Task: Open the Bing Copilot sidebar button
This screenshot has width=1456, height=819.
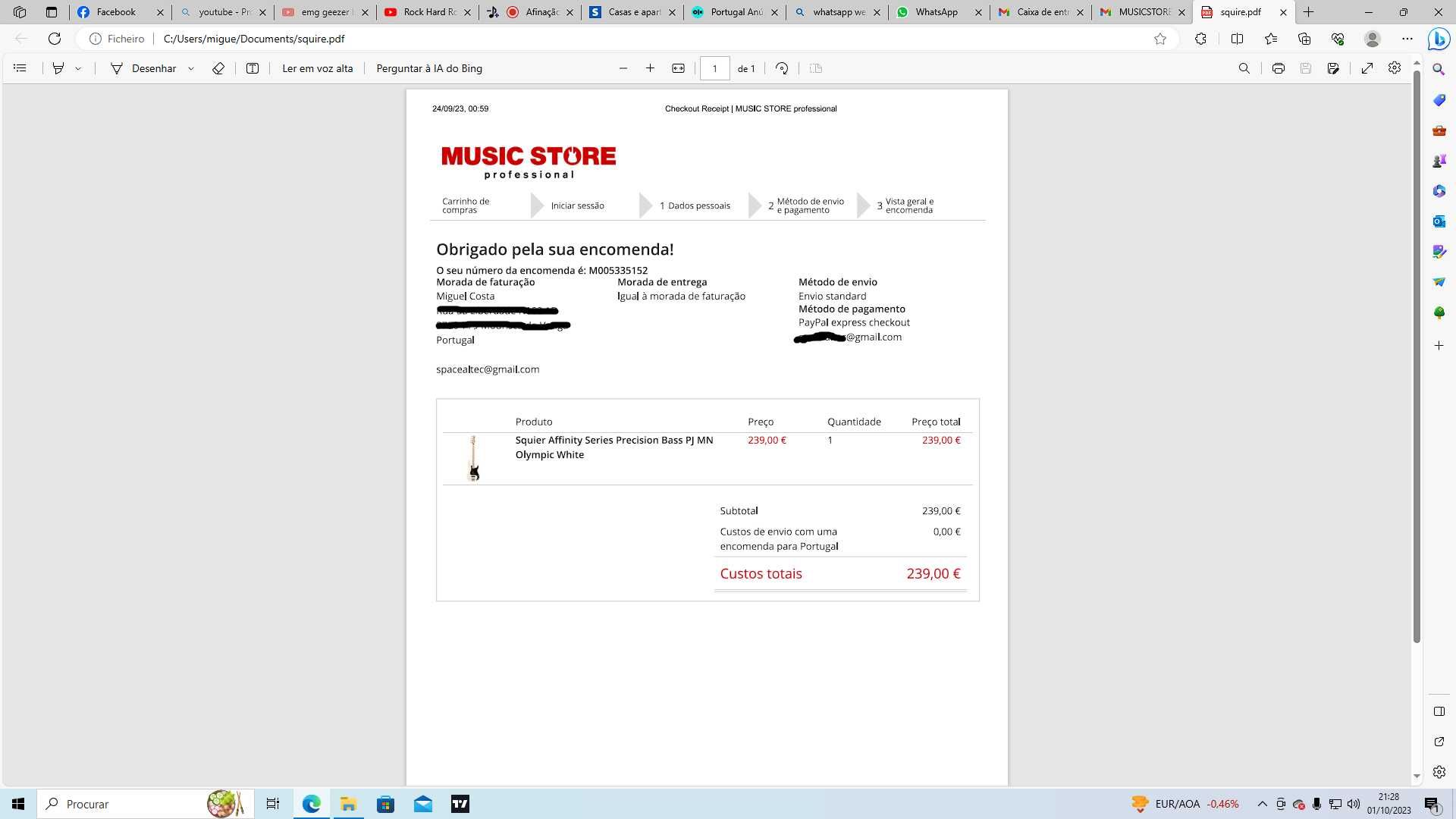Action: pos(1439,39)
